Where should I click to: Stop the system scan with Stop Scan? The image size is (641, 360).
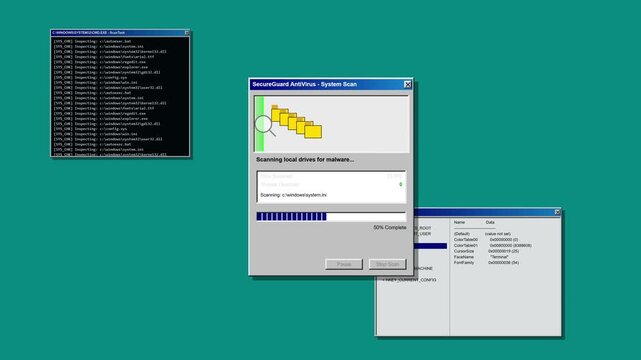[x=387, y=264]
